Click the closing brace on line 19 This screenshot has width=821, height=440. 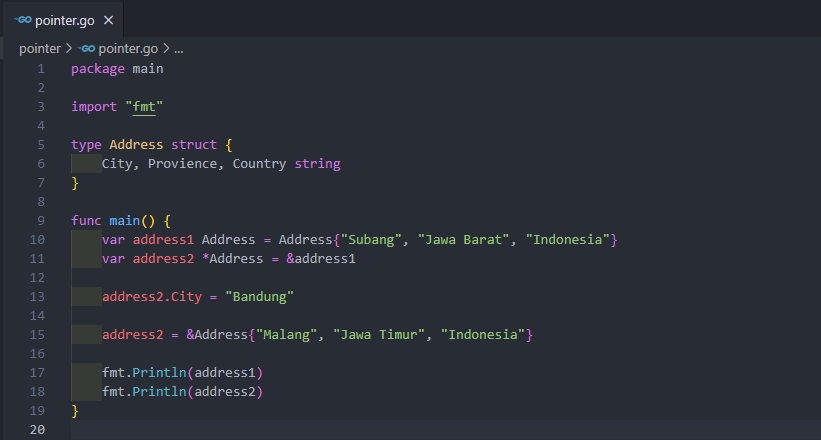pos(75,411)
